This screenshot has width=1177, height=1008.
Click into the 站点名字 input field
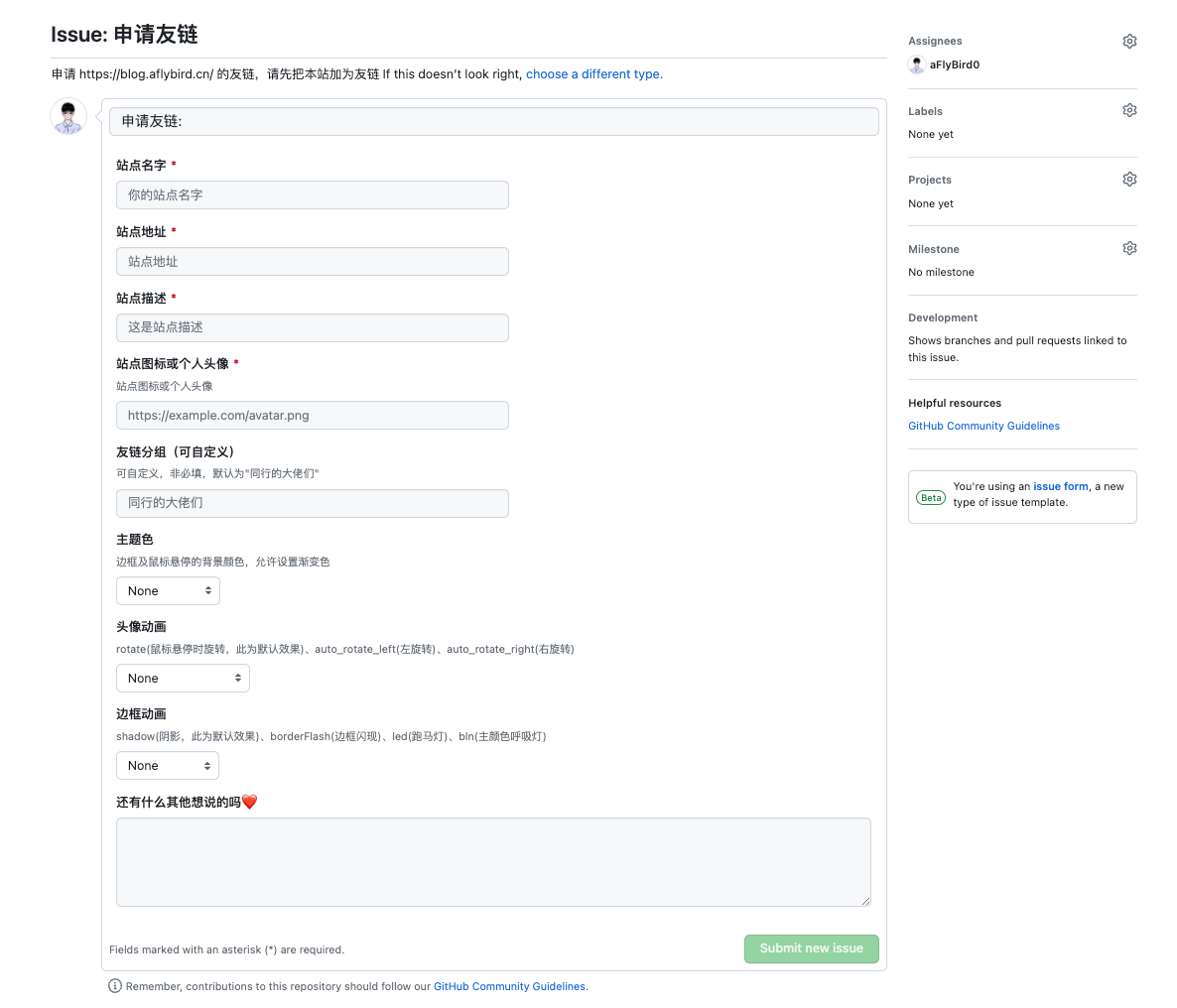pyautogui.click(x=312, y=195)
